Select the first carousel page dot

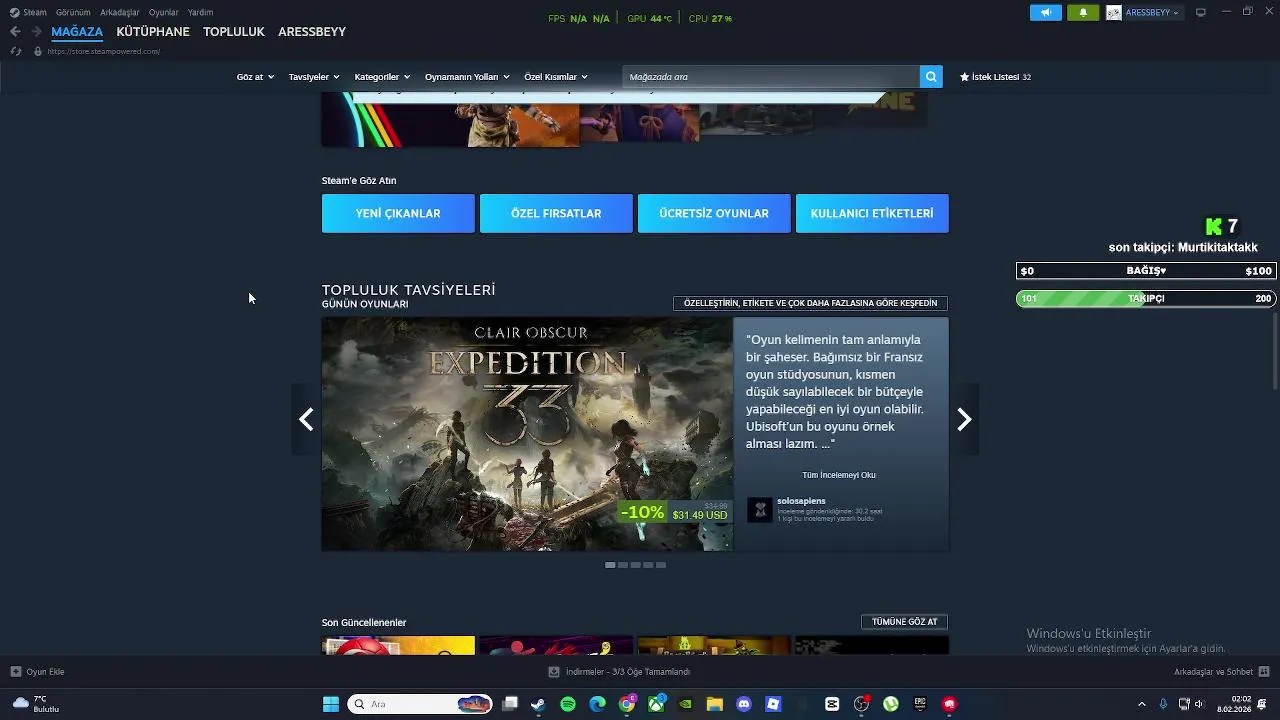coord(610,565)
